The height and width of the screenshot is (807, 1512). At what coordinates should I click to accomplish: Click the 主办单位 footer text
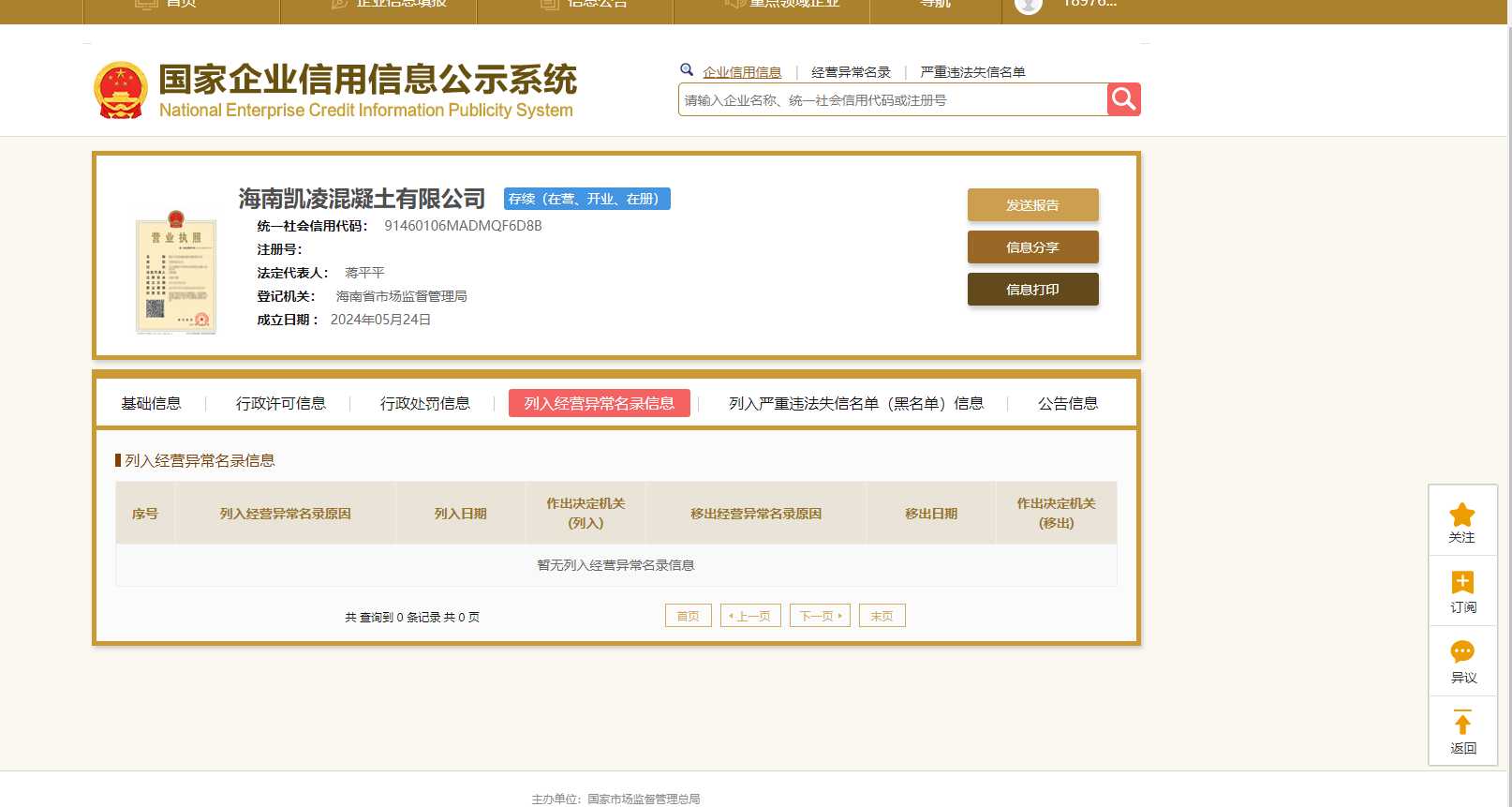615,799
